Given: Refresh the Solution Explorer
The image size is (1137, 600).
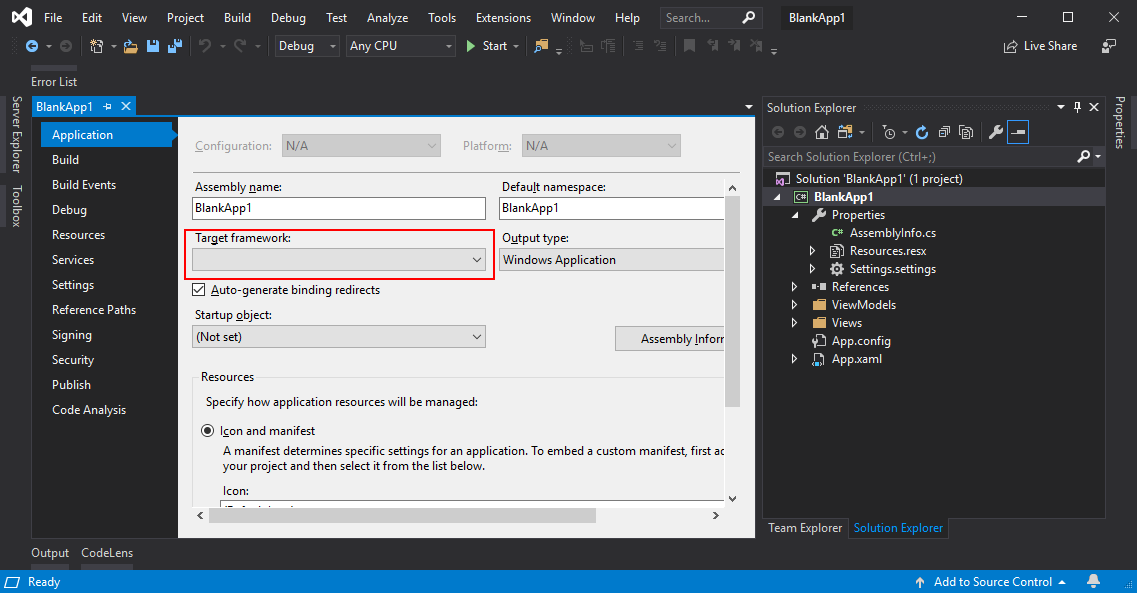Looking at the screenshot, I should (x=922, y=131).
